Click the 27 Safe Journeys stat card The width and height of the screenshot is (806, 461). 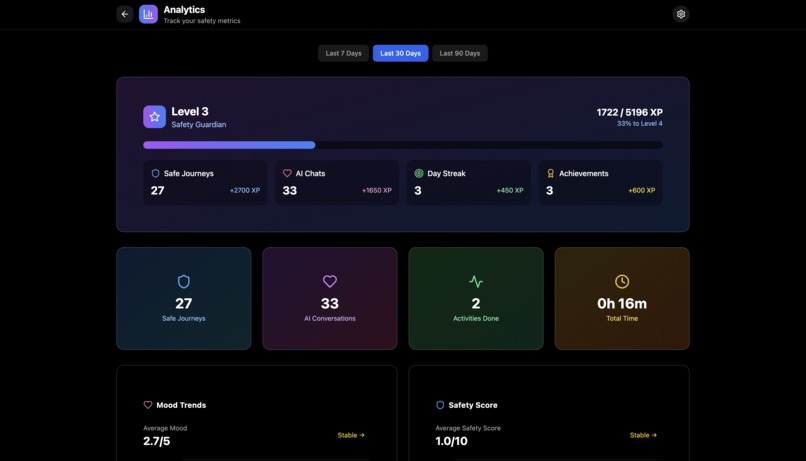(184, 299)
